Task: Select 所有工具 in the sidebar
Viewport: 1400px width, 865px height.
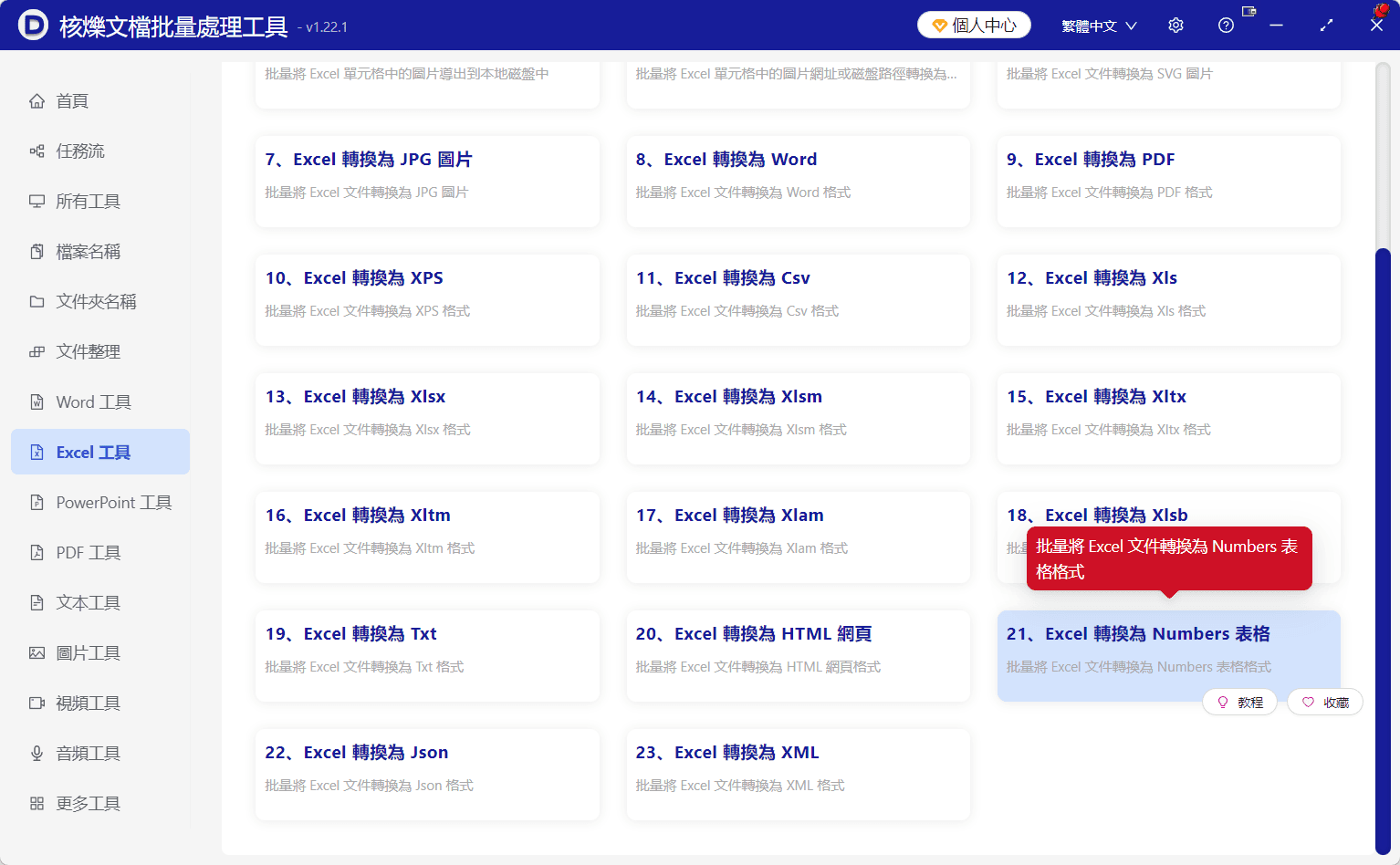Action: point(100,202)
